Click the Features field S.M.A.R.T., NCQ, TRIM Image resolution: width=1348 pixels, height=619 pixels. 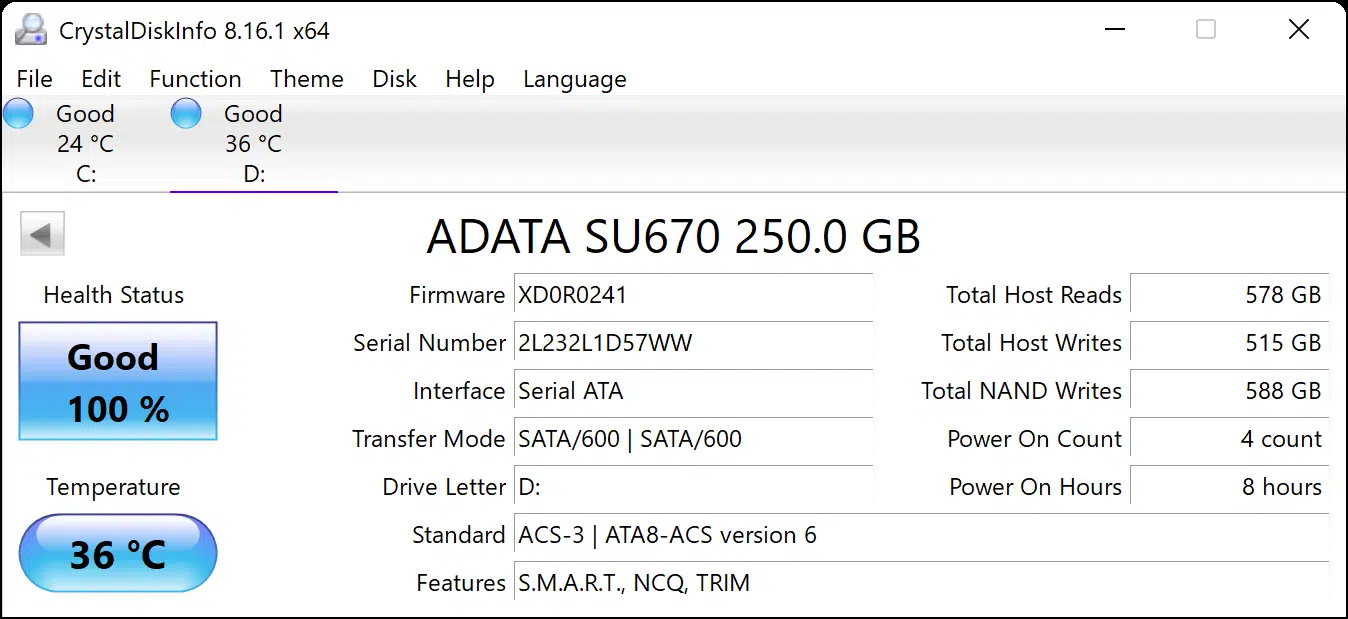click(921, 583)
